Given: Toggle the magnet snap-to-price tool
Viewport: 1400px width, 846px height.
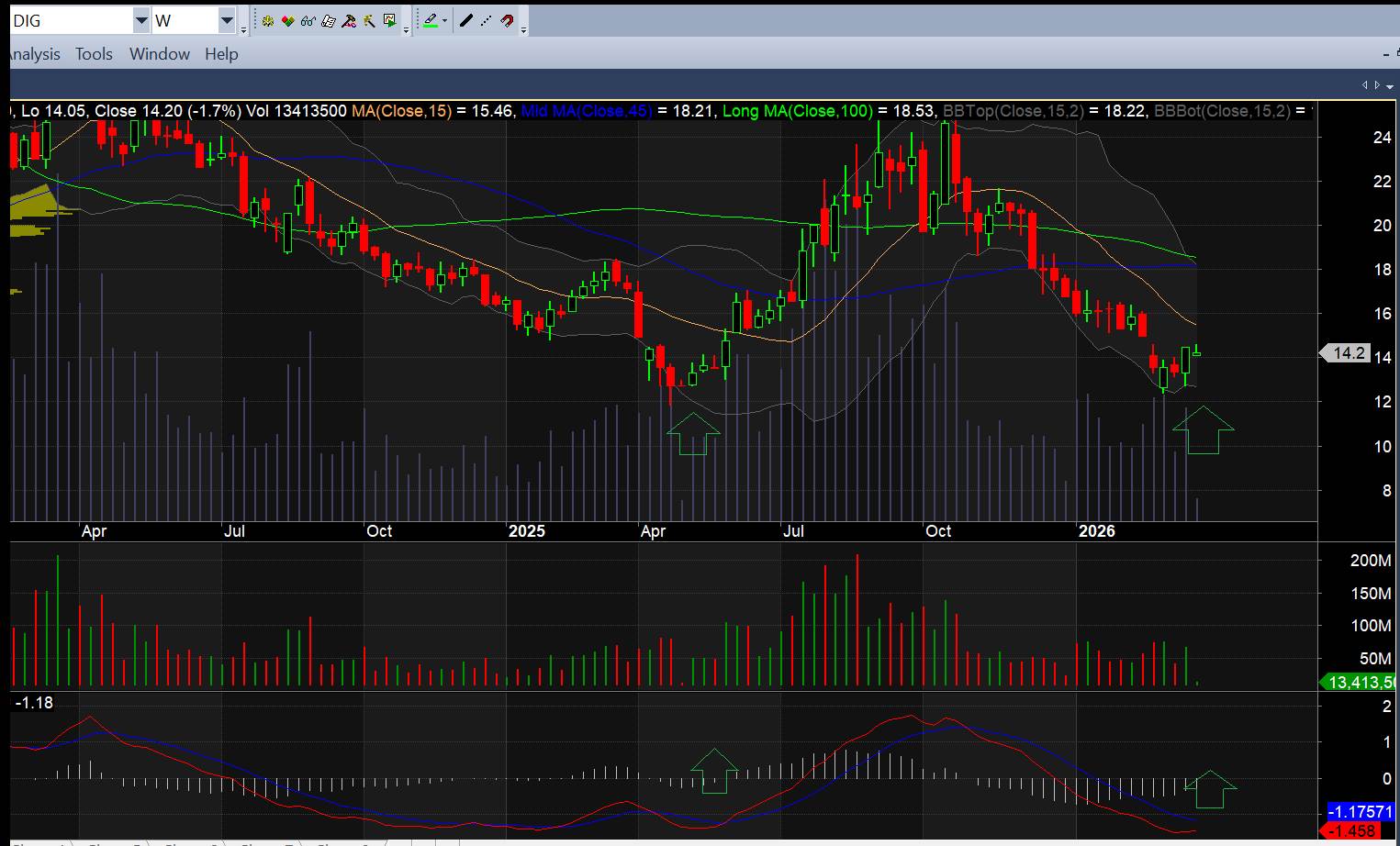Looking at the screenshot, I should point(507,20).
